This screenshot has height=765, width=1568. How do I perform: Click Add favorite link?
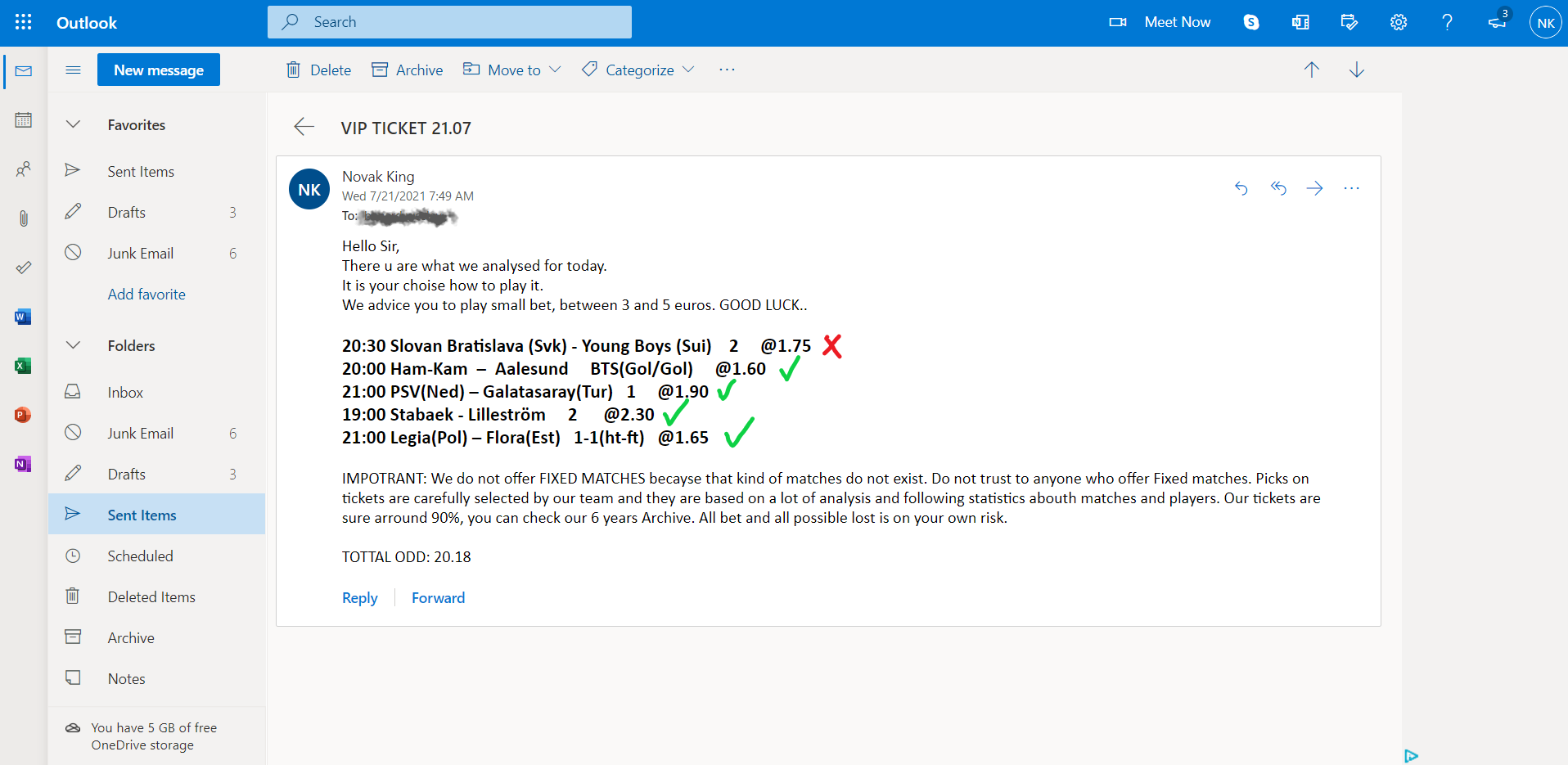pyautogui.click(x=146, y=294)
